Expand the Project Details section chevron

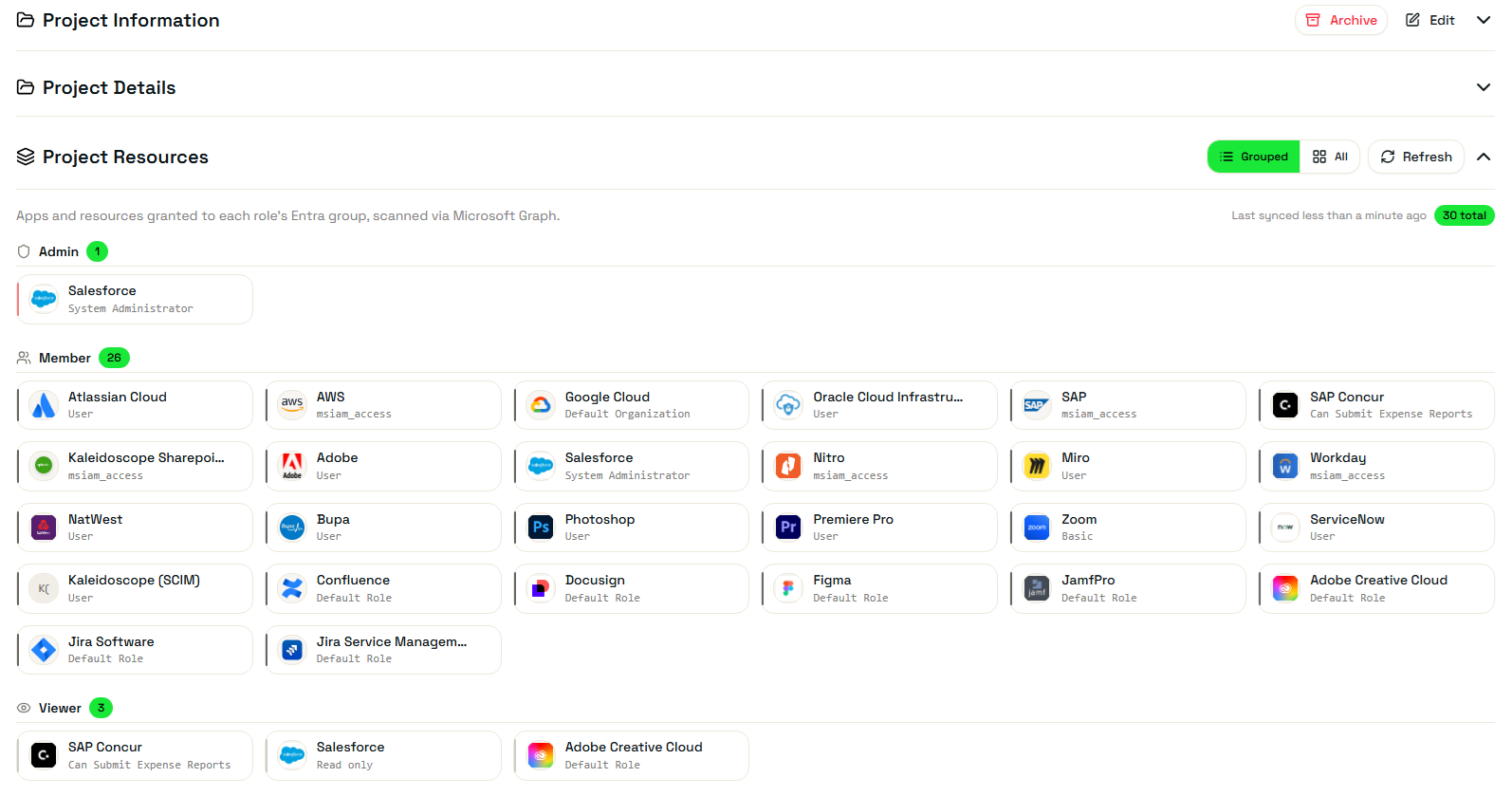tap(1484, 87)
